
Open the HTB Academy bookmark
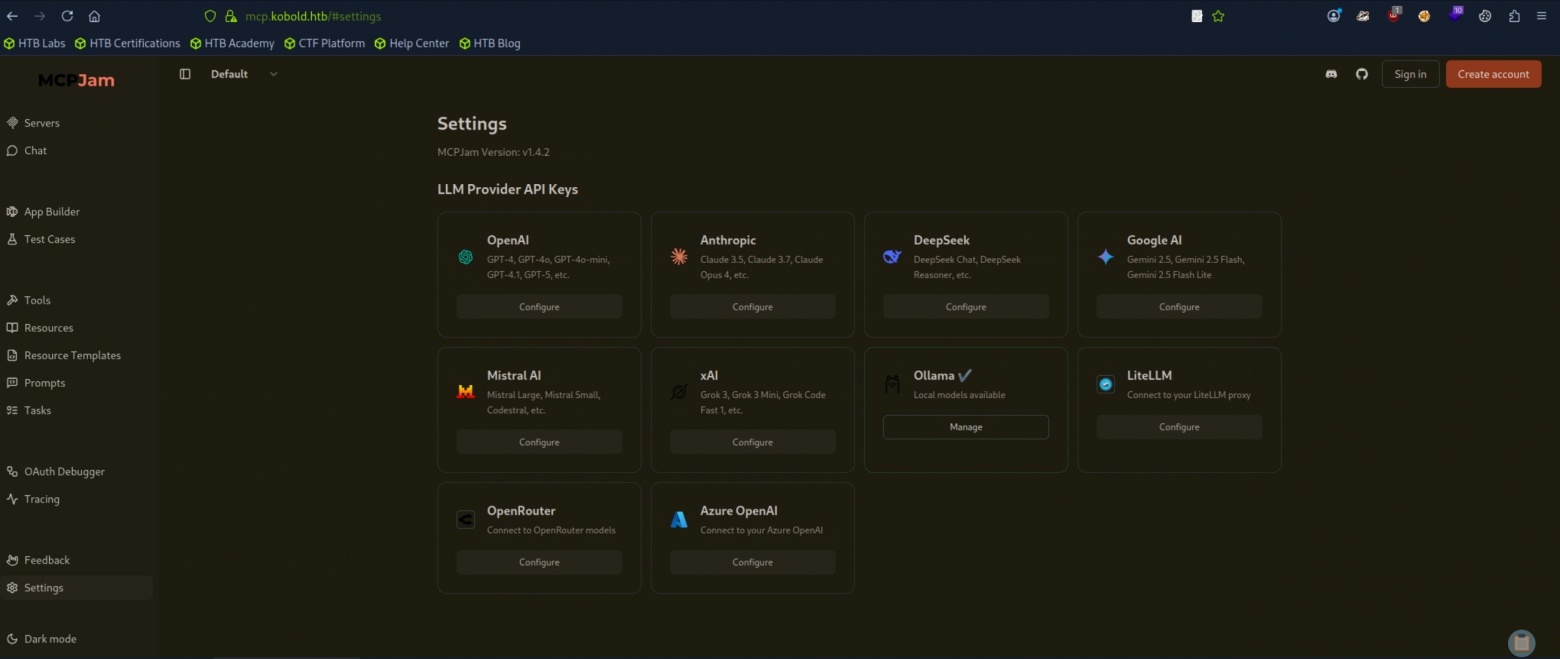click(x=232, y=43)
